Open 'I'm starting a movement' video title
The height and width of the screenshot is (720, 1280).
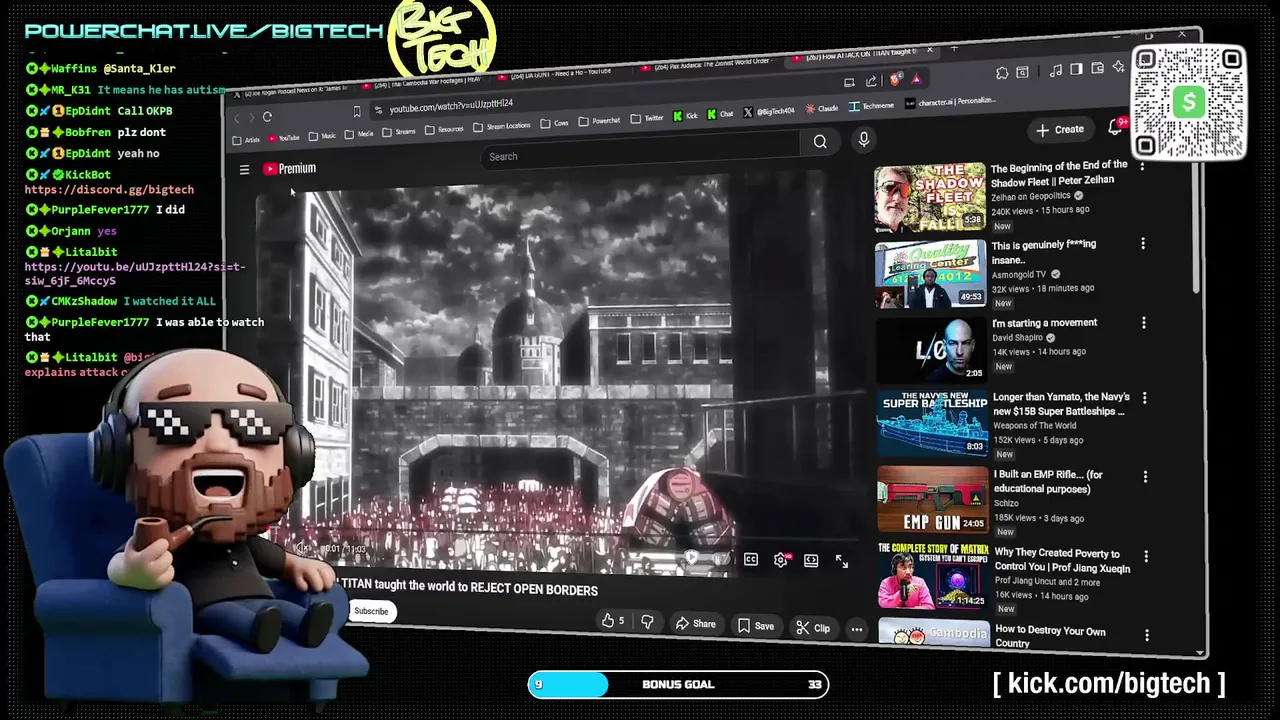(1044, 323)
